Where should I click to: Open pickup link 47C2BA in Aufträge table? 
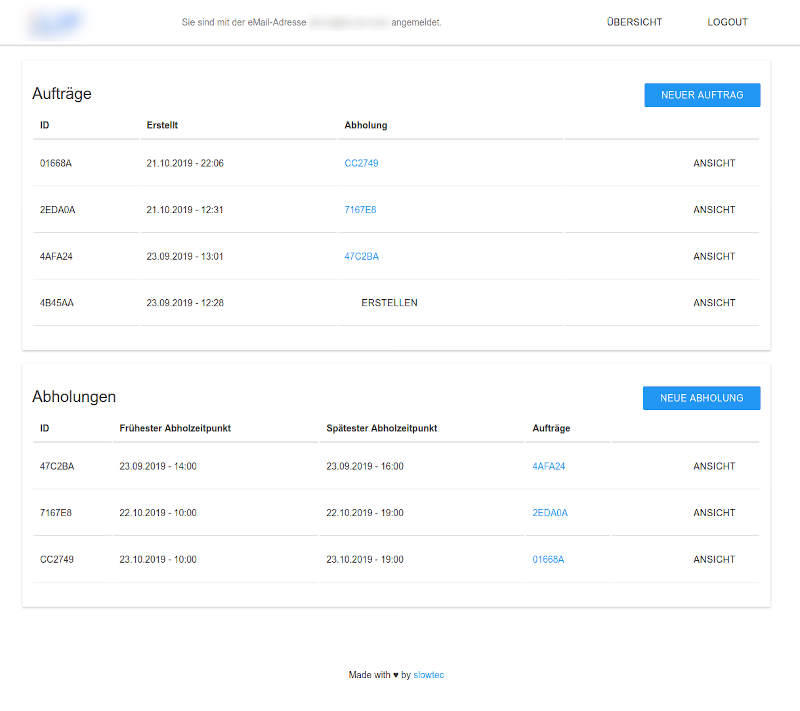tap(361, 256)
